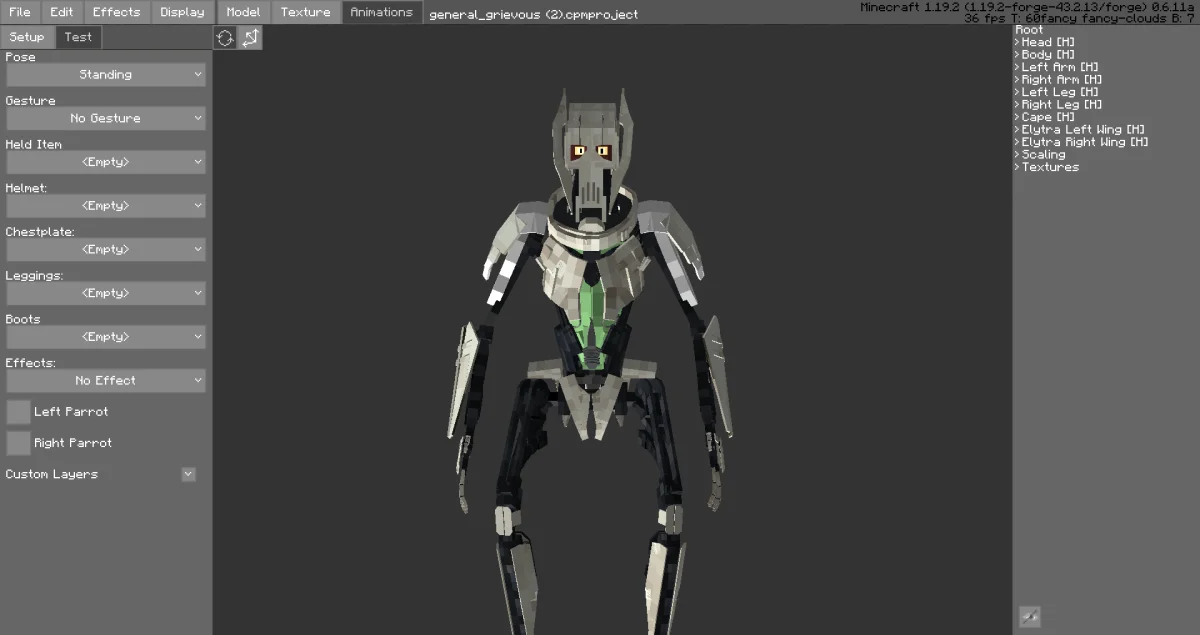Click the General Grievous model in viewport
This screenshot has height=635, width=1200.
click(592, 360)
